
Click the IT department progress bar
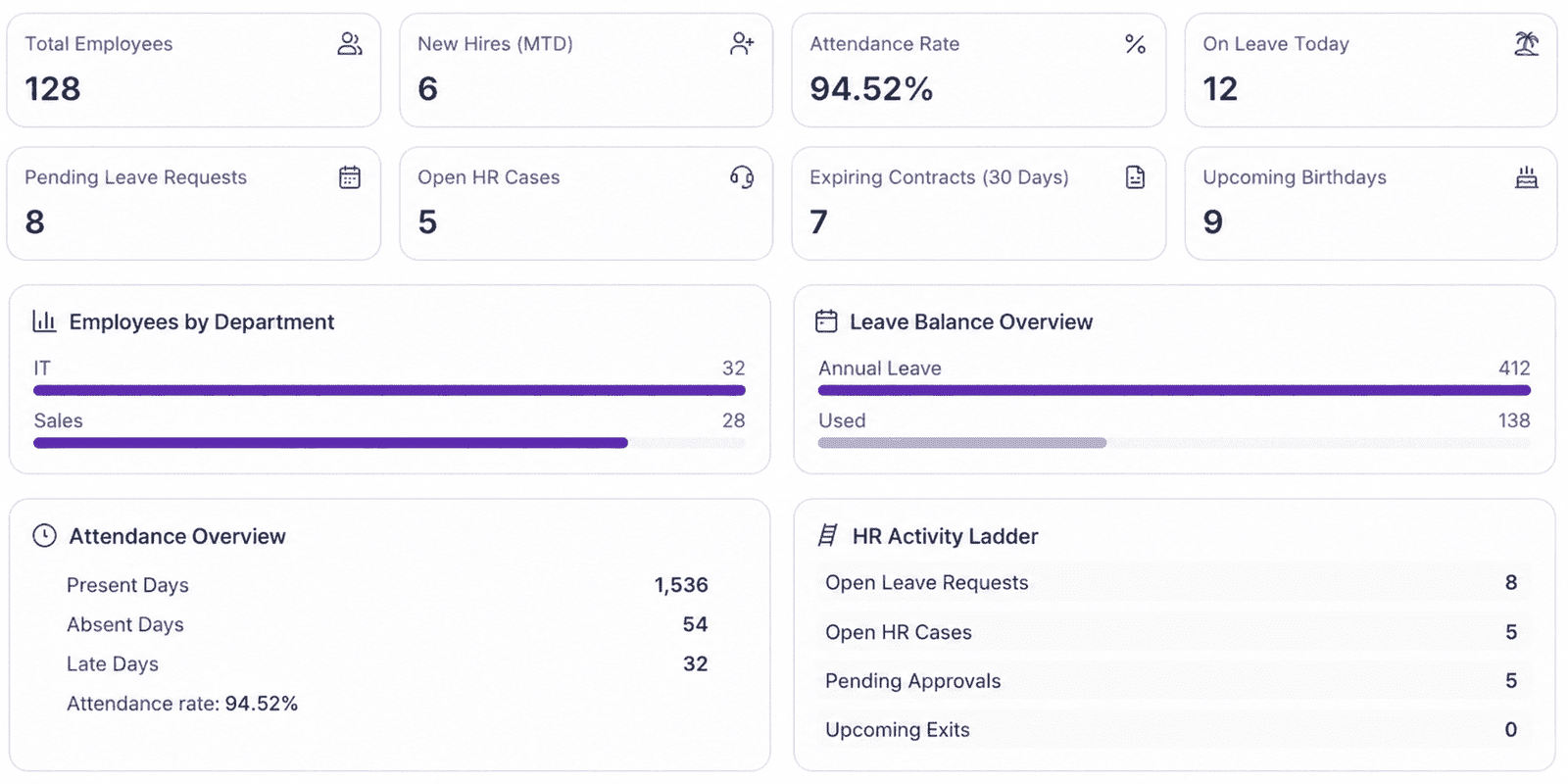coord(389,390)
